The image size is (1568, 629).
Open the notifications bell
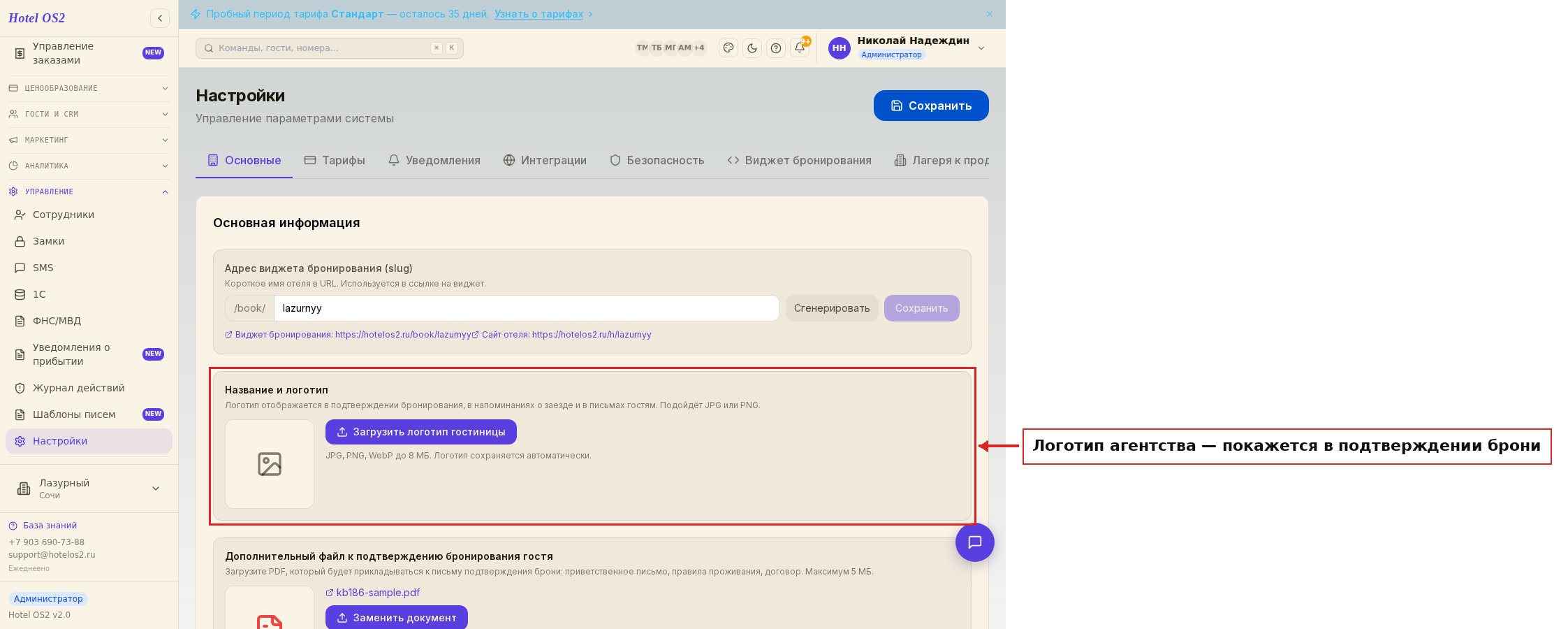pos(800,48)
